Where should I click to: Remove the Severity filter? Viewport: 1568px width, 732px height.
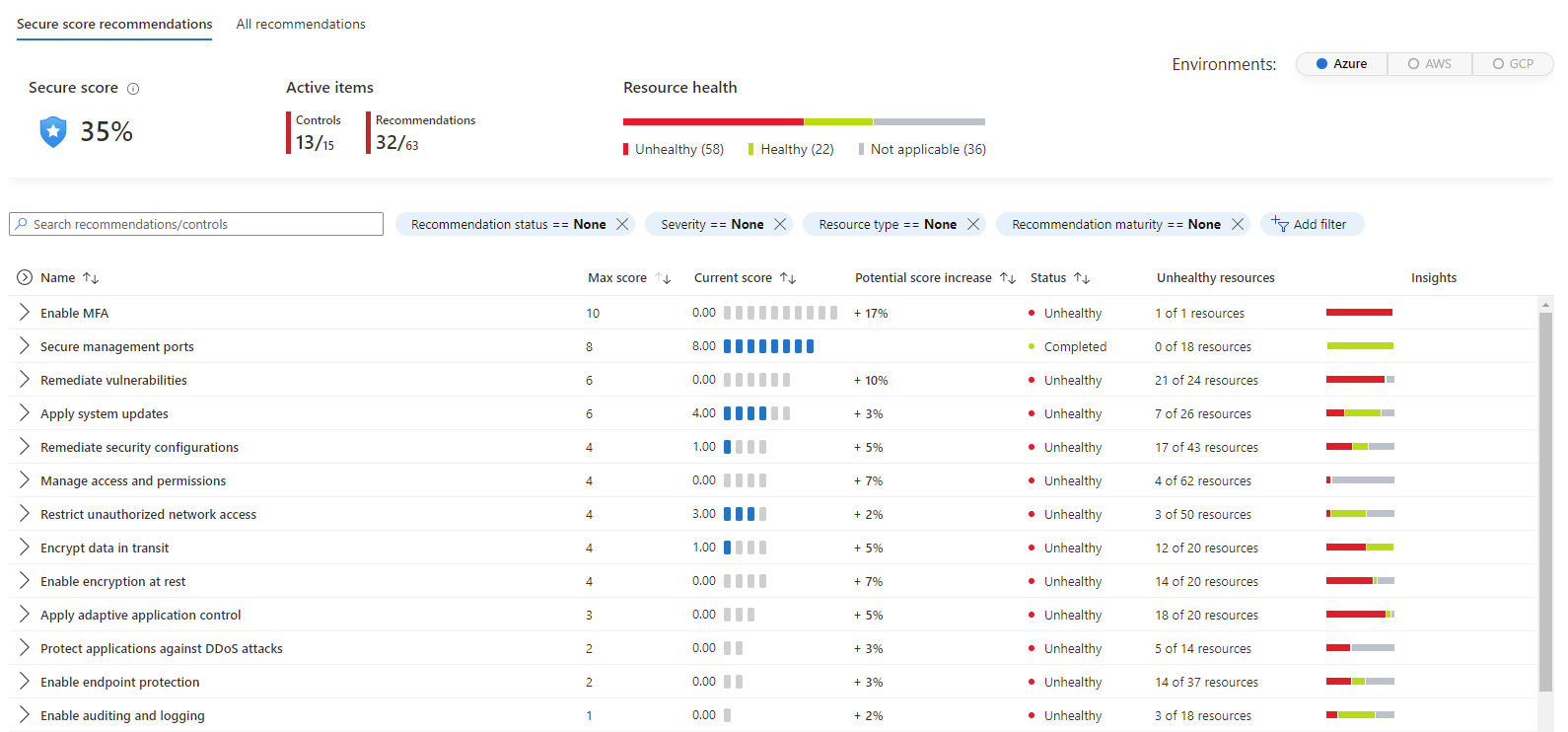click(x=780, y=224)
